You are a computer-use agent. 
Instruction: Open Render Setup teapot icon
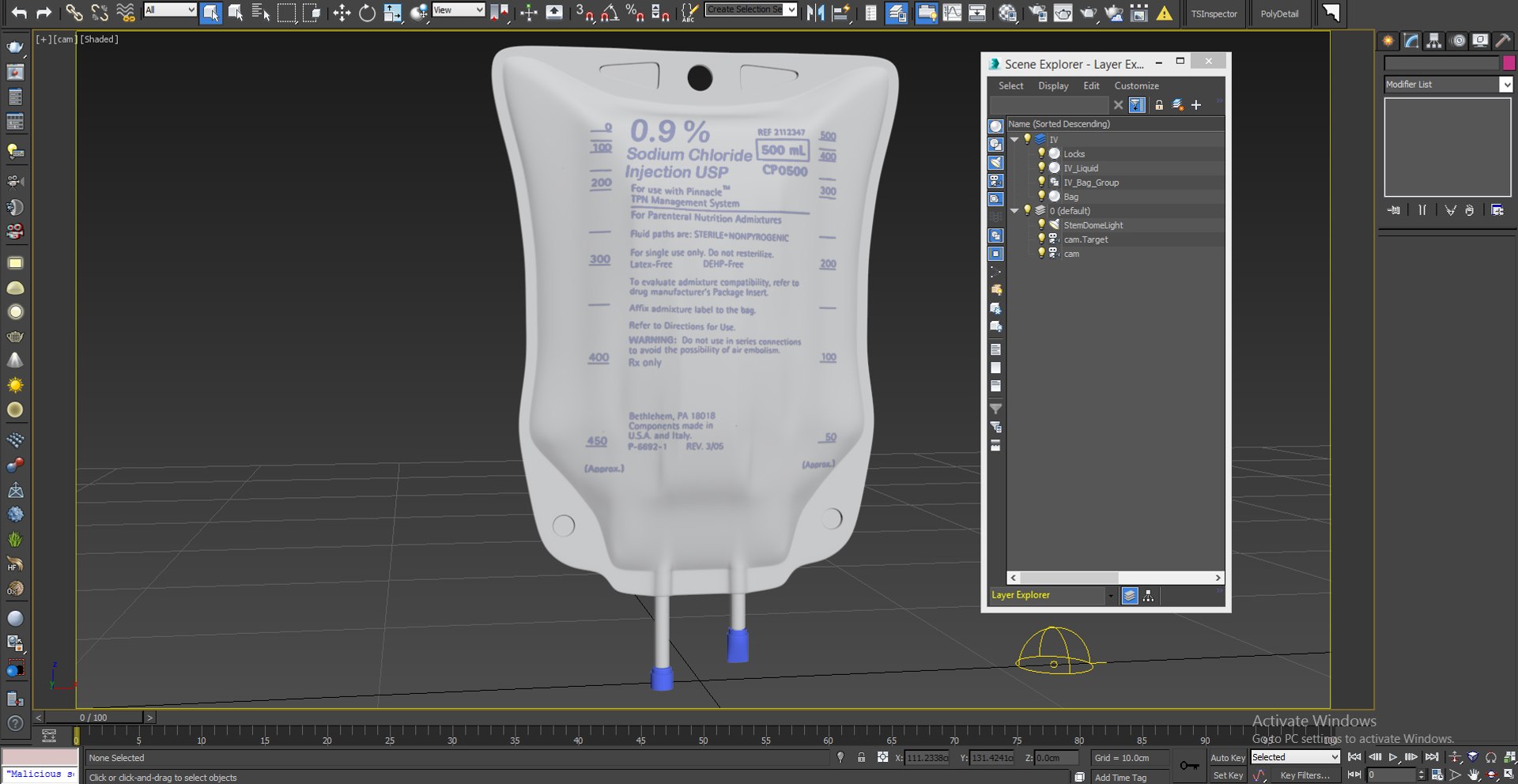click(1037, 12)
